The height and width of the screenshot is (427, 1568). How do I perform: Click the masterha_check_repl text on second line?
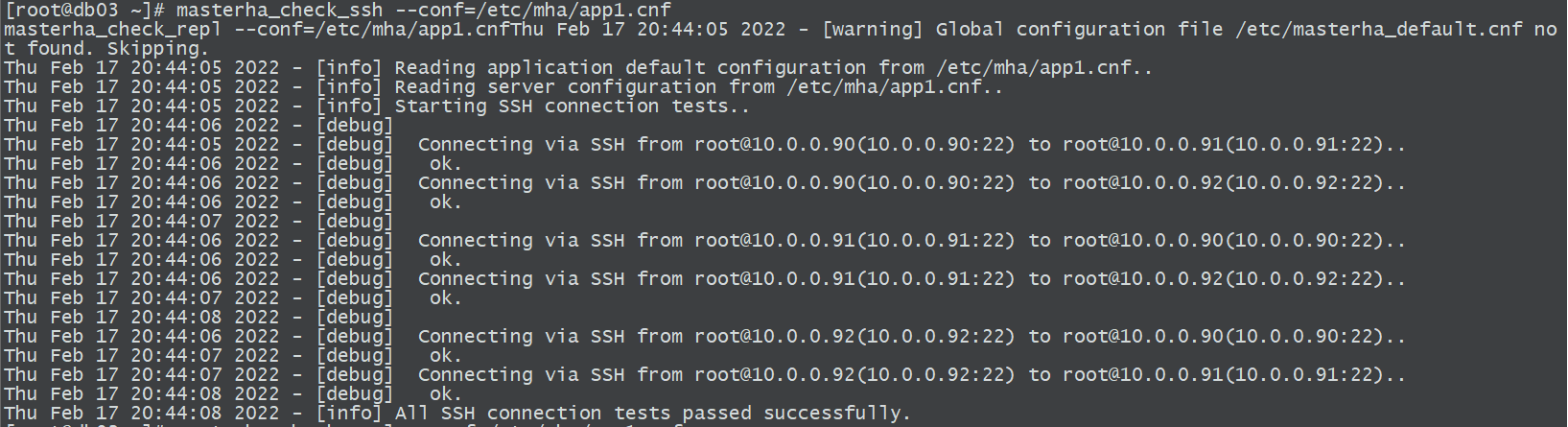(x=112, y=29)
